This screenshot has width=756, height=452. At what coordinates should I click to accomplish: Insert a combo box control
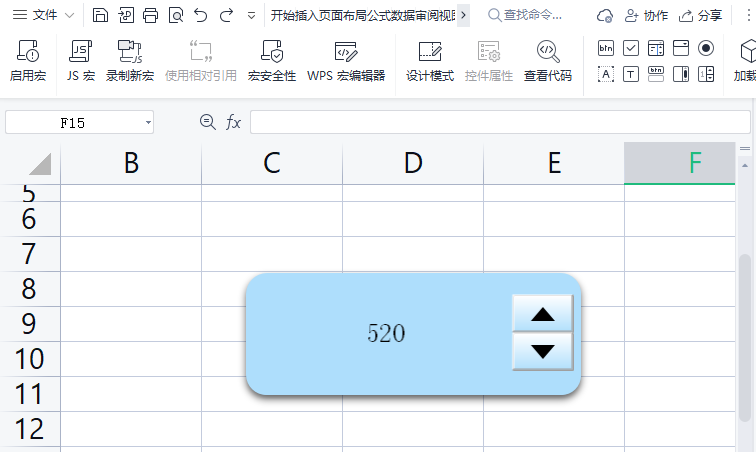click(681, 48)
